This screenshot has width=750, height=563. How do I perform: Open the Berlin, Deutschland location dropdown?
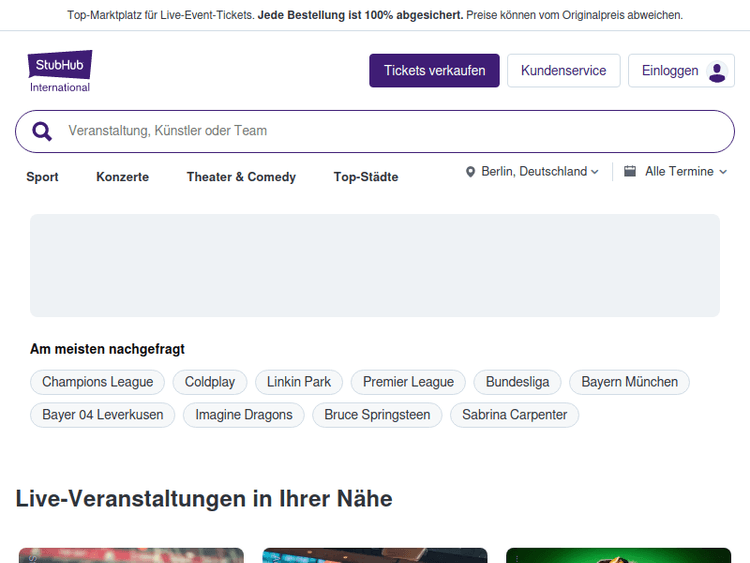[x=532, y=172]
